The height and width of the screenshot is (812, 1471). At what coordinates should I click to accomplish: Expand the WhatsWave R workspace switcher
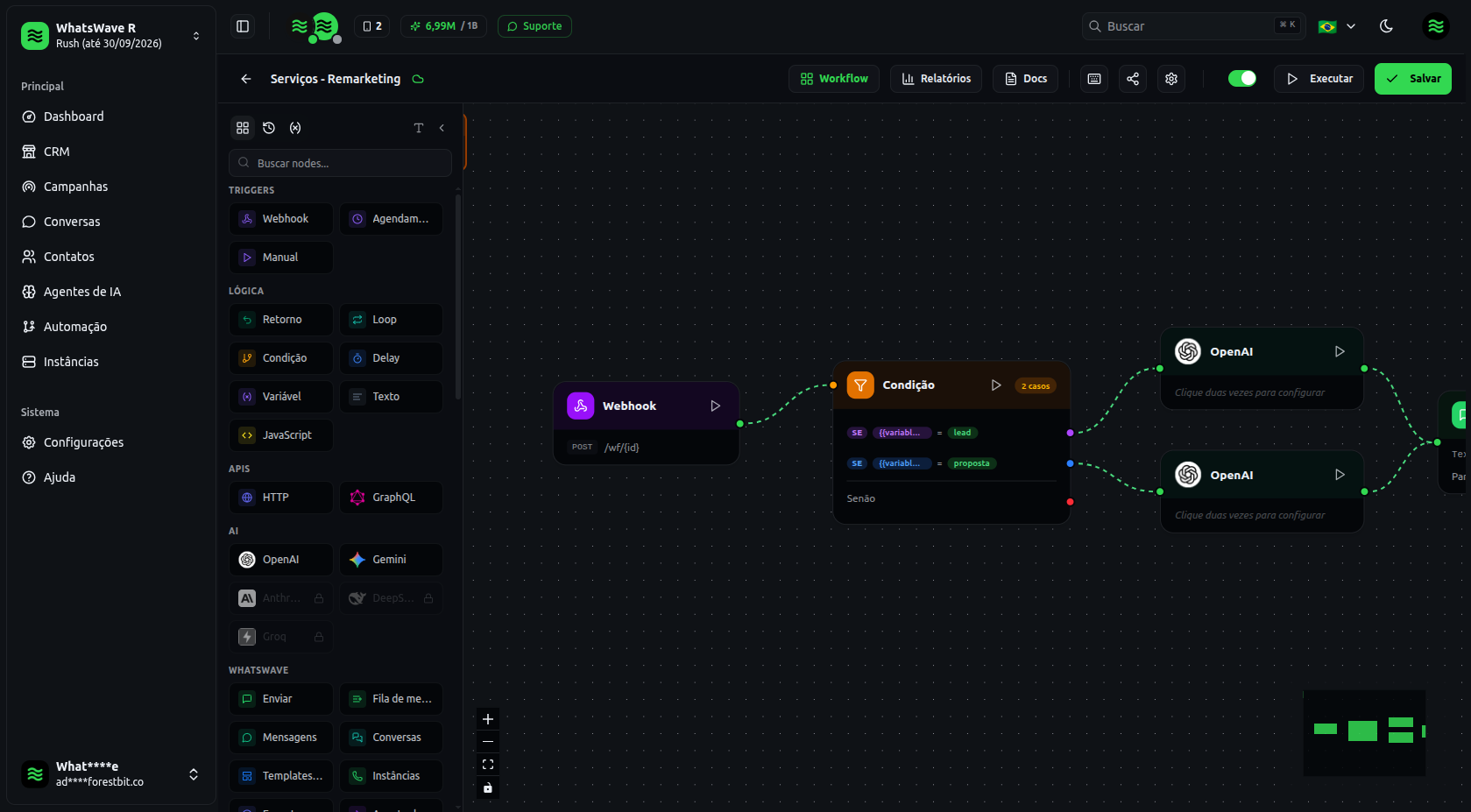pos(111,36)
